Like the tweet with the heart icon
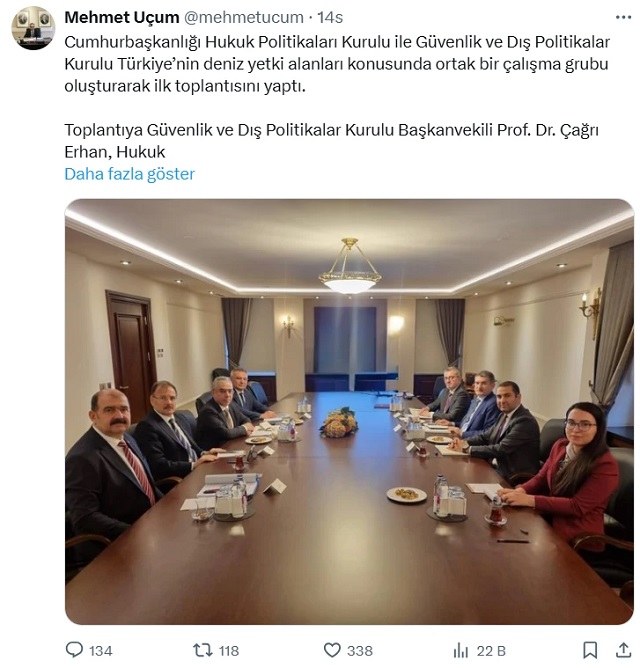 (x=332, y=650)
